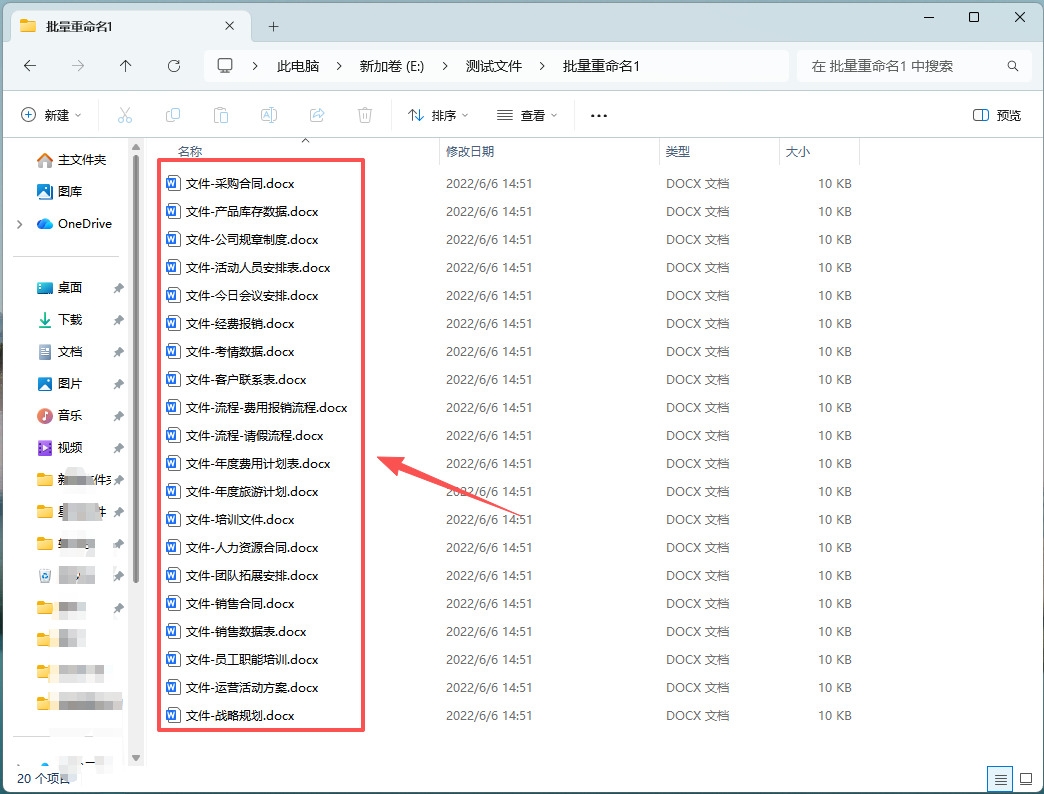1044x794 pixels.
Task: Click 测试文件 breadcrumb
Action: 493,66
